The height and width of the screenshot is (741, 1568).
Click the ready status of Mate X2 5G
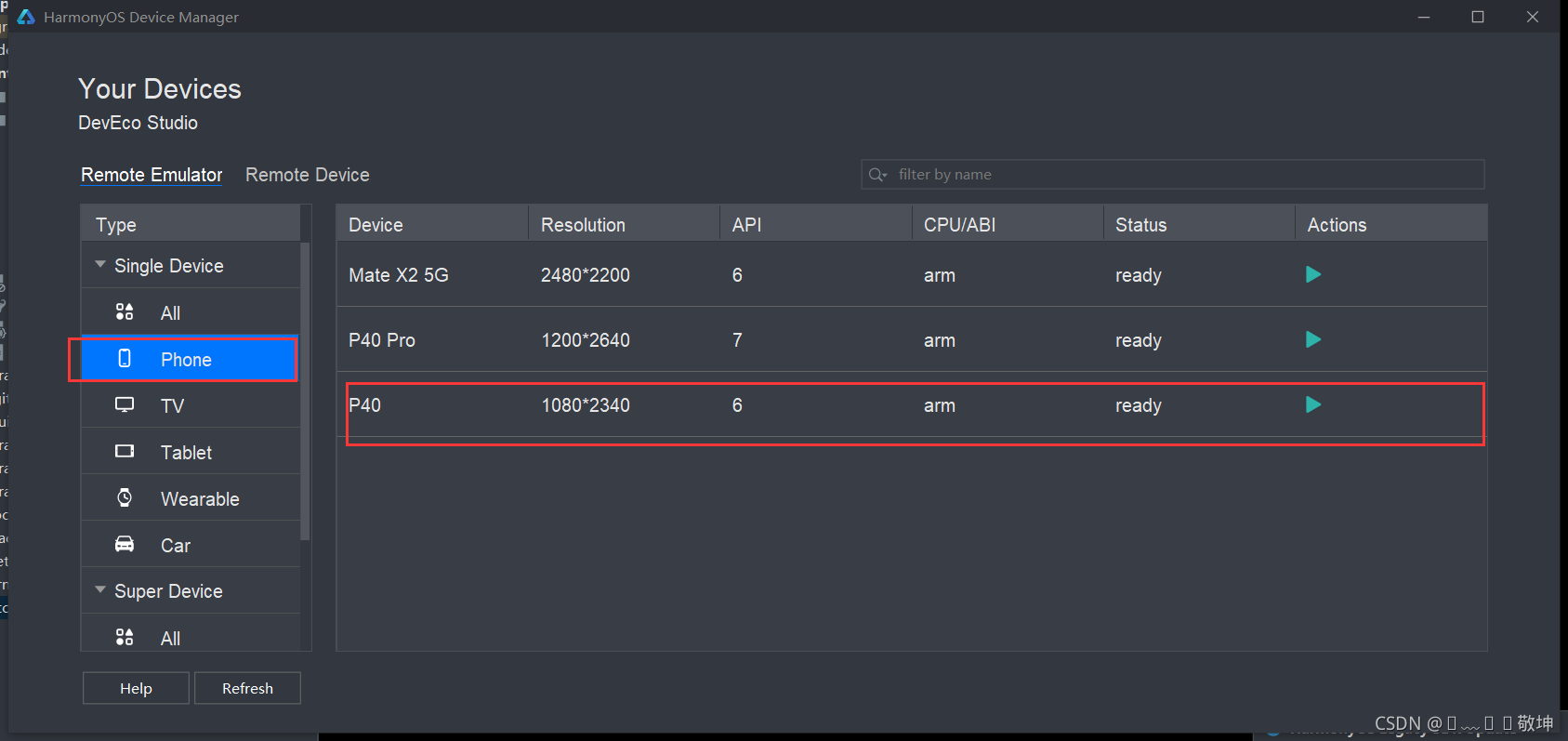click(x=1139, y=275)
